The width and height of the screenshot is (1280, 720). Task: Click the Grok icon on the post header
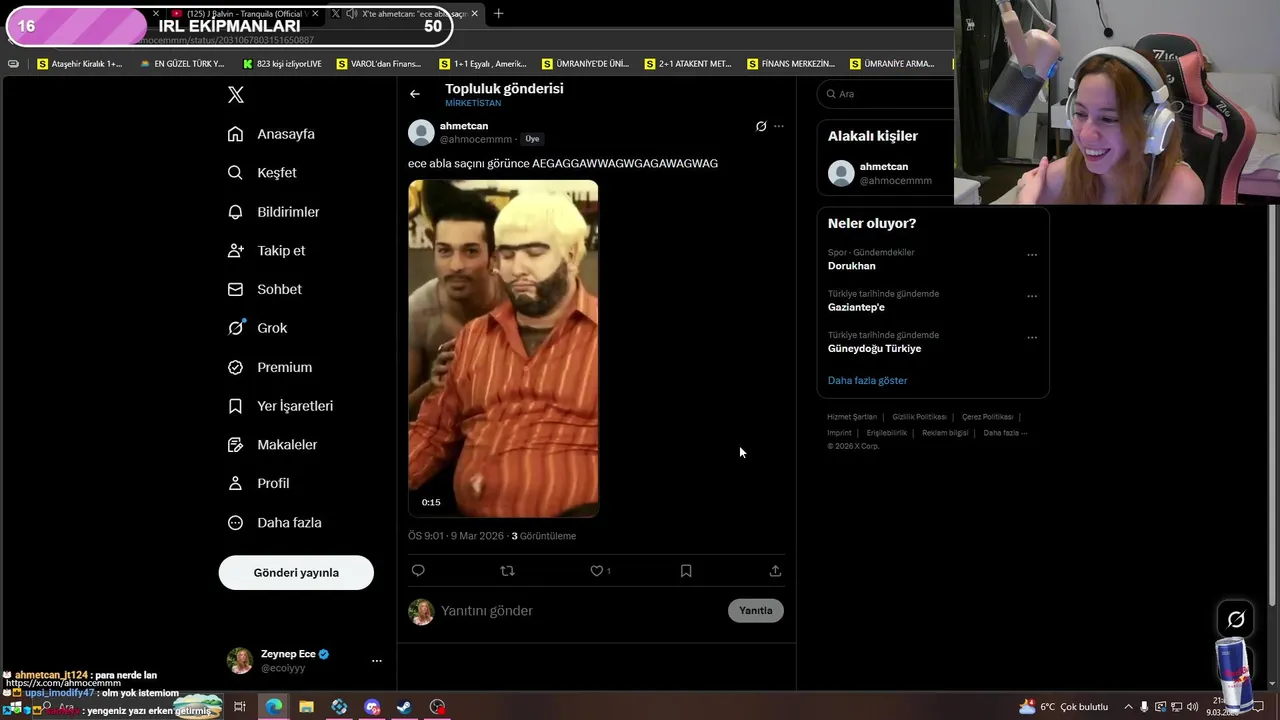(761, 126)
